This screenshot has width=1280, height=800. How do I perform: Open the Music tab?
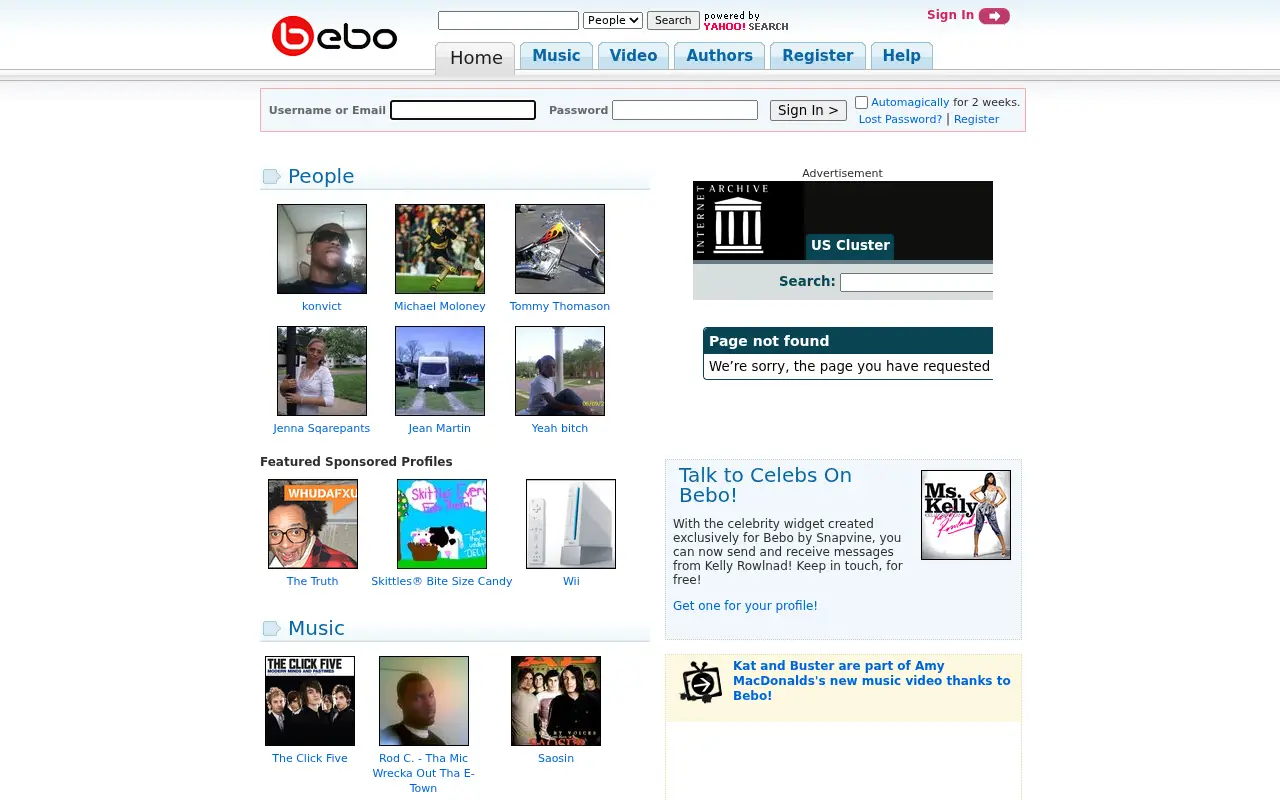[556, 56]
